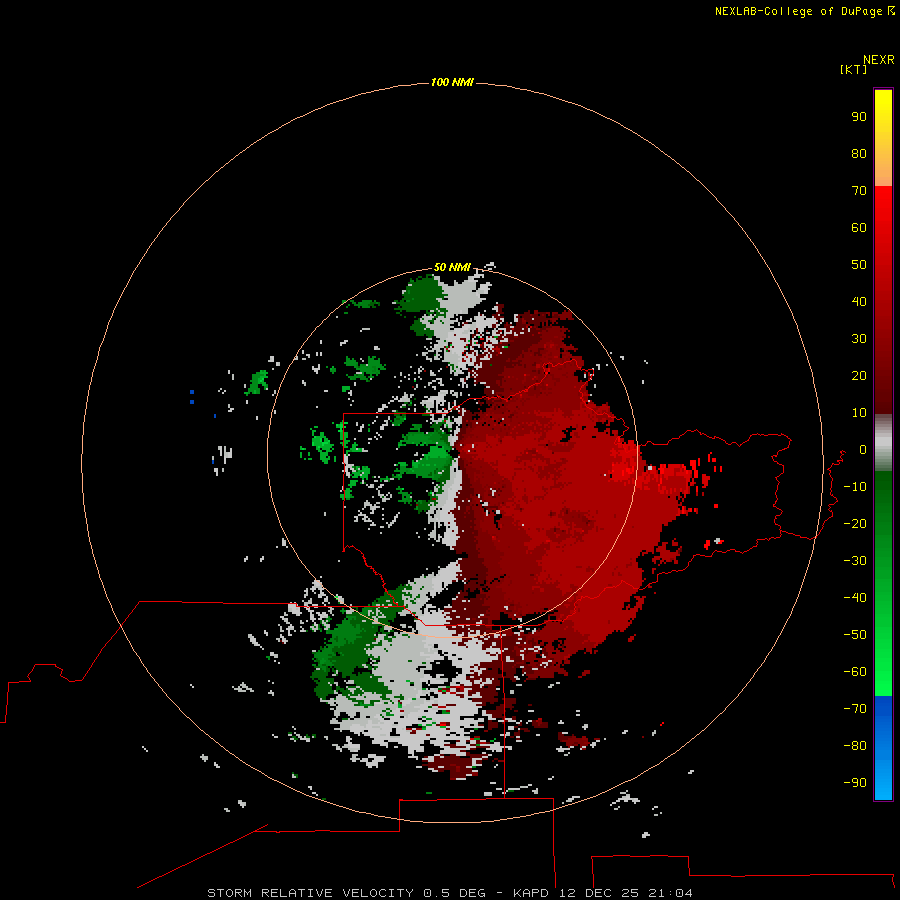Click the 50 NMI range ring label
The image size is (900, 900).
tap(452, 267)
